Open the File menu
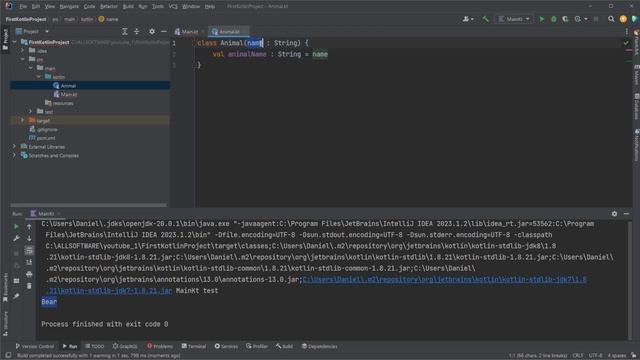Image resolution: width=640 pixels, height=360 pixels. tap(23, 7)
